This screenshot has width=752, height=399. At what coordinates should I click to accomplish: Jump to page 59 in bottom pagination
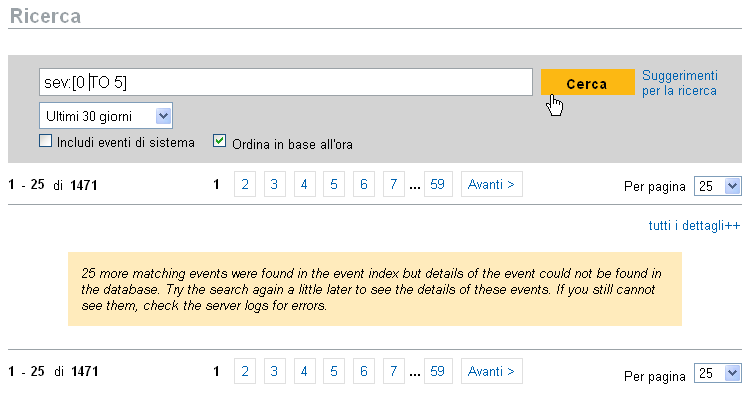tap(438, 371)
